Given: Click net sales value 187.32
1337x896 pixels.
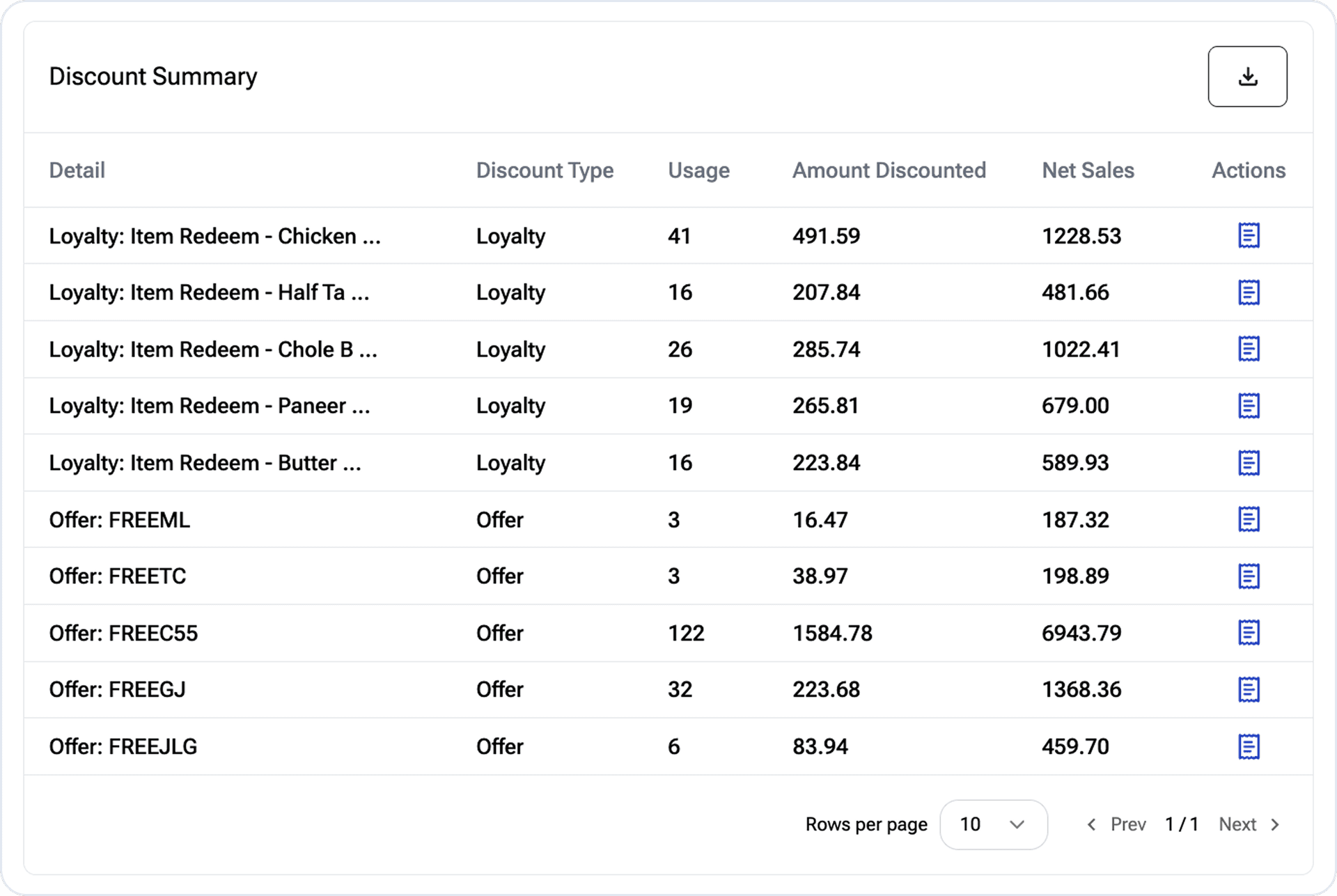Looking at the screenshot, I should [x=1075, y=520].
